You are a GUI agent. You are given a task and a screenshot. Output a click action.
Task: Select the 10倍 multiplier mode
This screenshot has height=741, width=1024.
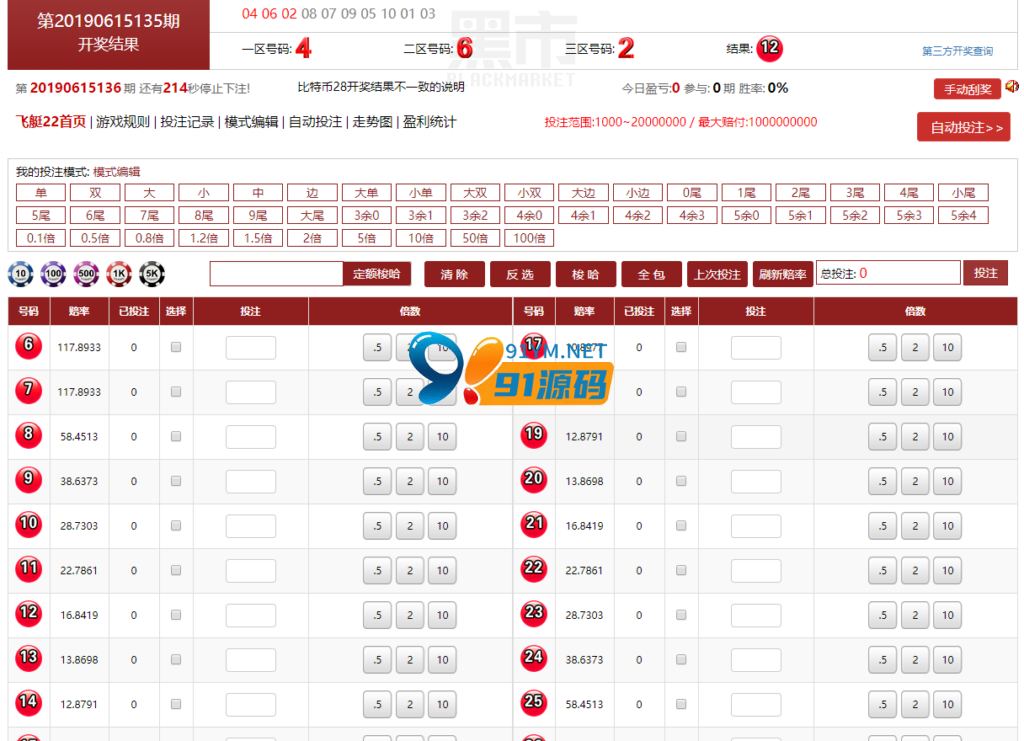click(x=421, y=238)
